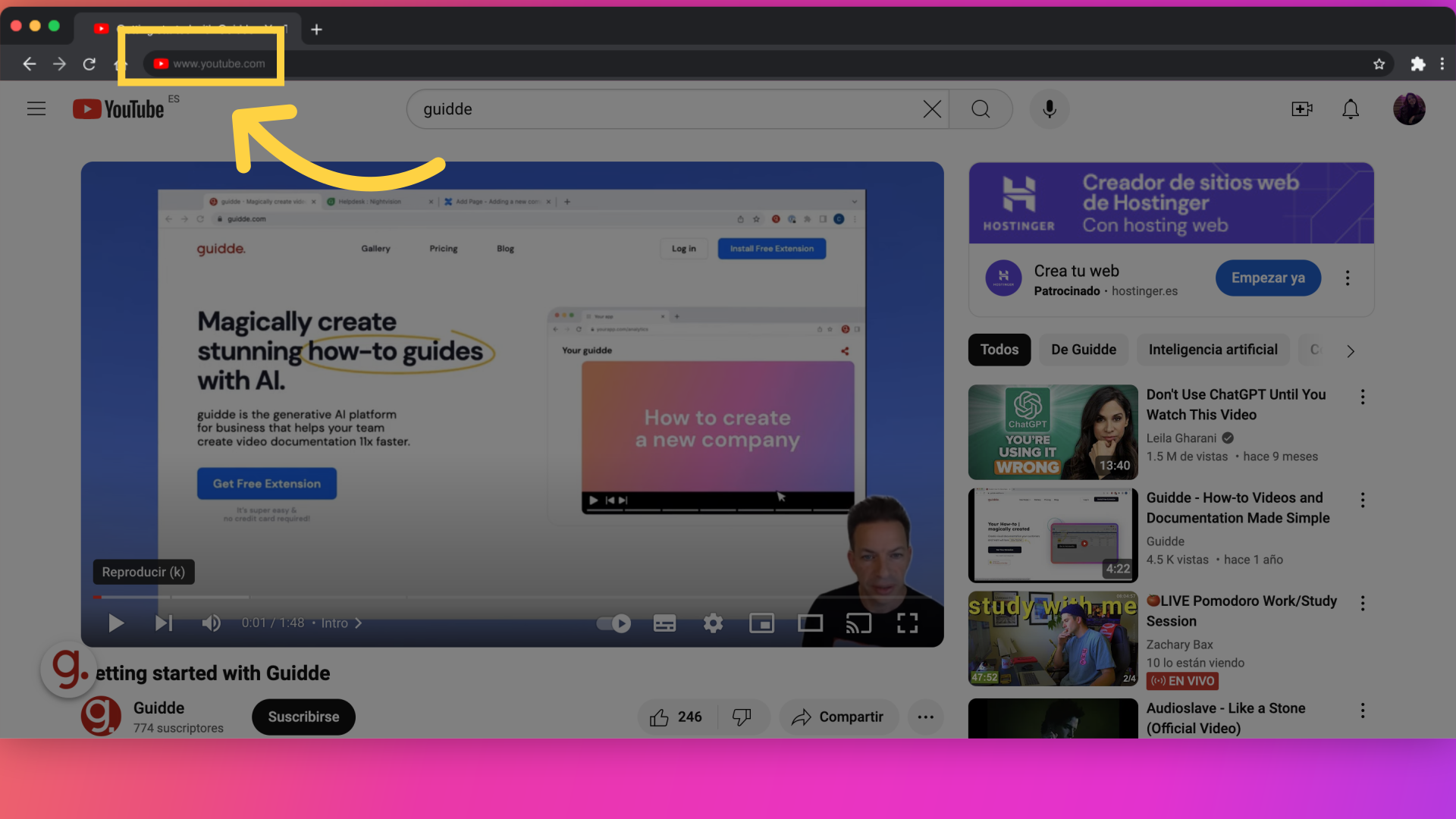This screenshot has width=1456, height=819.
Task: Open menu for Guidde How-to Videos
Action: tap(1363, 500)
